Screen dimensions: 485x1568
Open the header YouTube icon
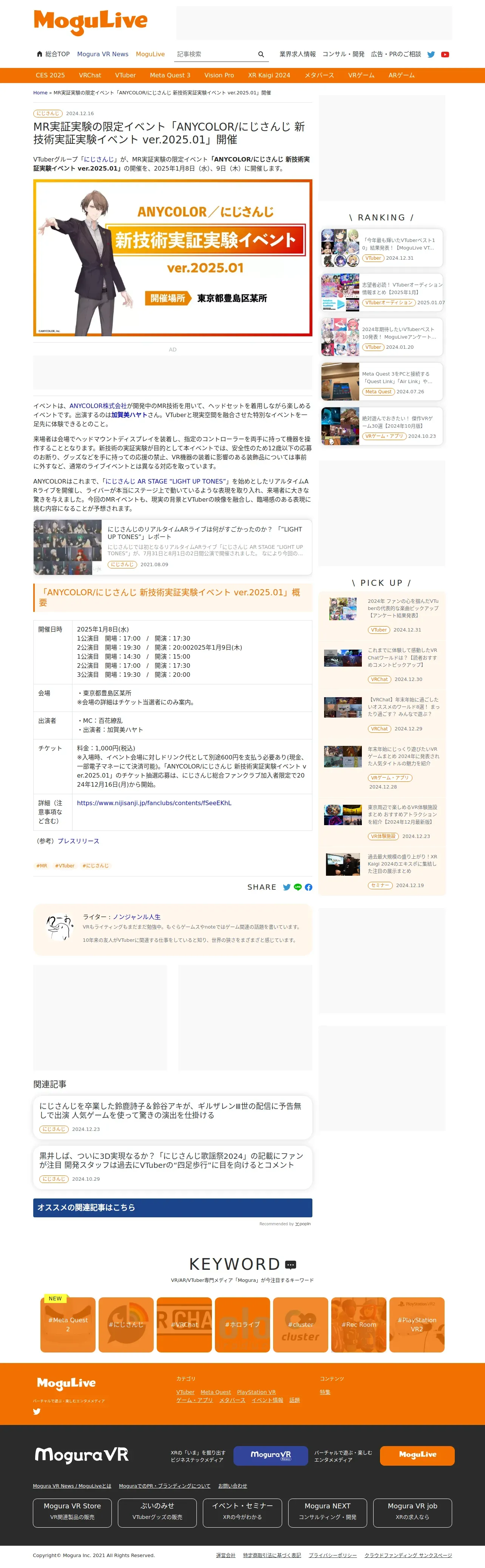[445, 54]
